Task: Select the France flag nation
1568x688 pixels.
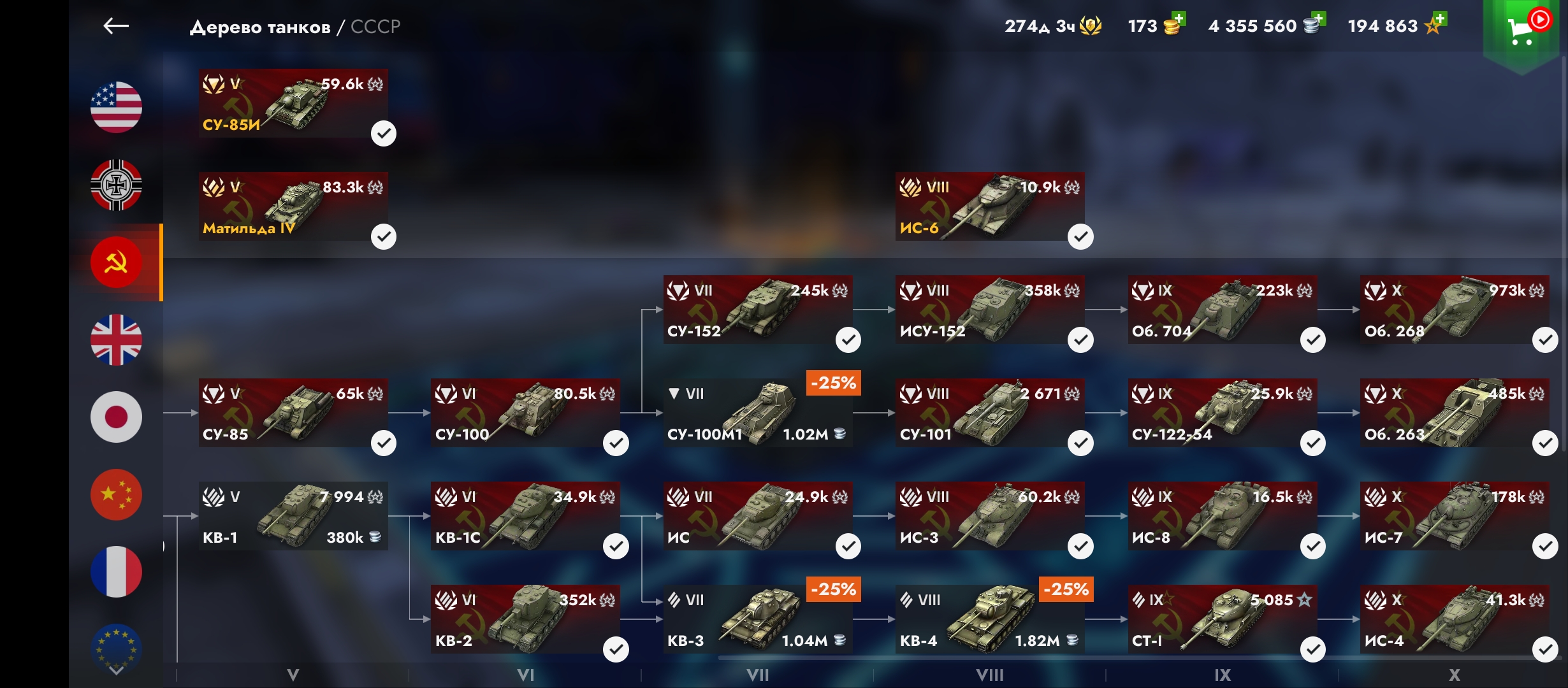Action: pos(116,571)
